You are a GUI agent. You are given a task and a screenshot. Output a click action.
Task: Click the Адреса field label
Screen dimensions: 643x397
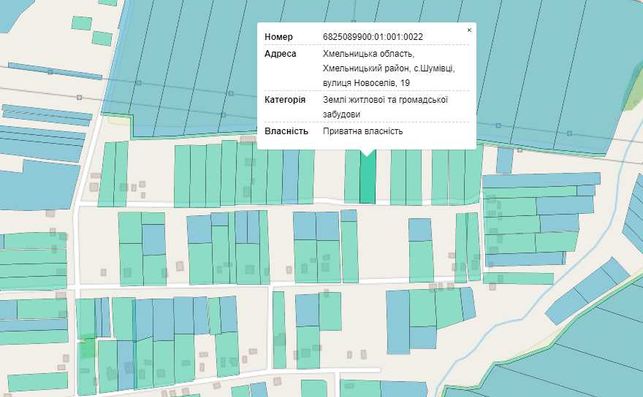(x=280, y=54)
